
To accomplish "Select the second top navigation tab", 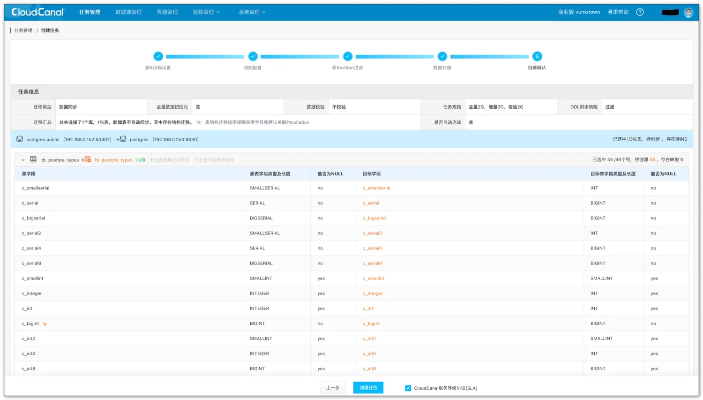I will click(x=128, y=12).
